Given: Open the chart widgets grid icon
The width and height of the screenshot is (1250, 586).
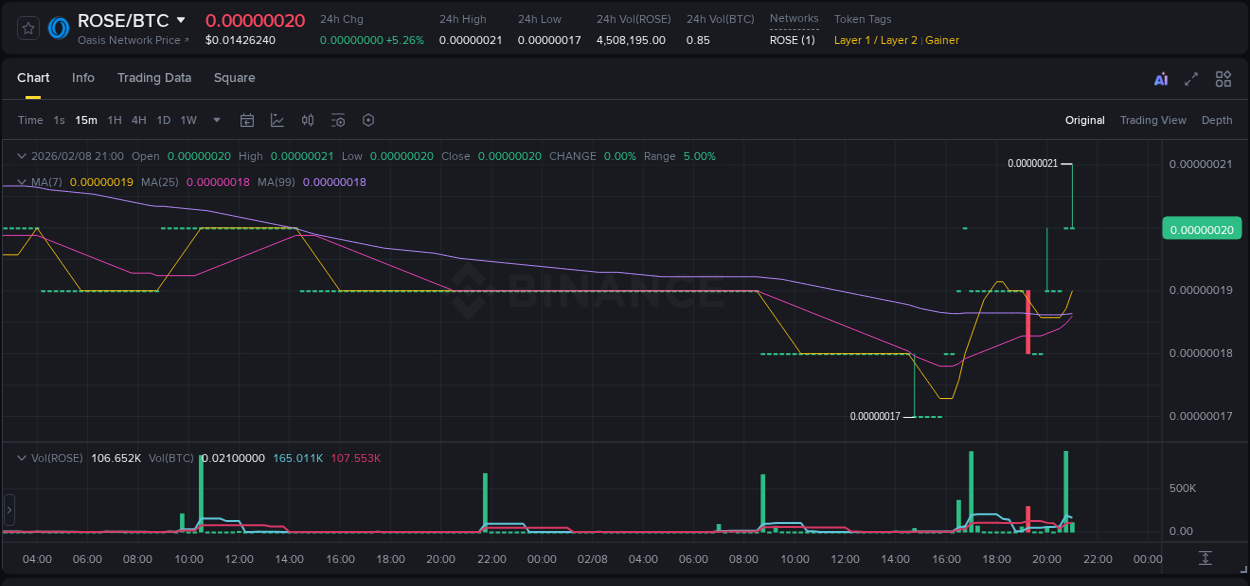Looking at the screenshot, I should tap(1223, 78).
